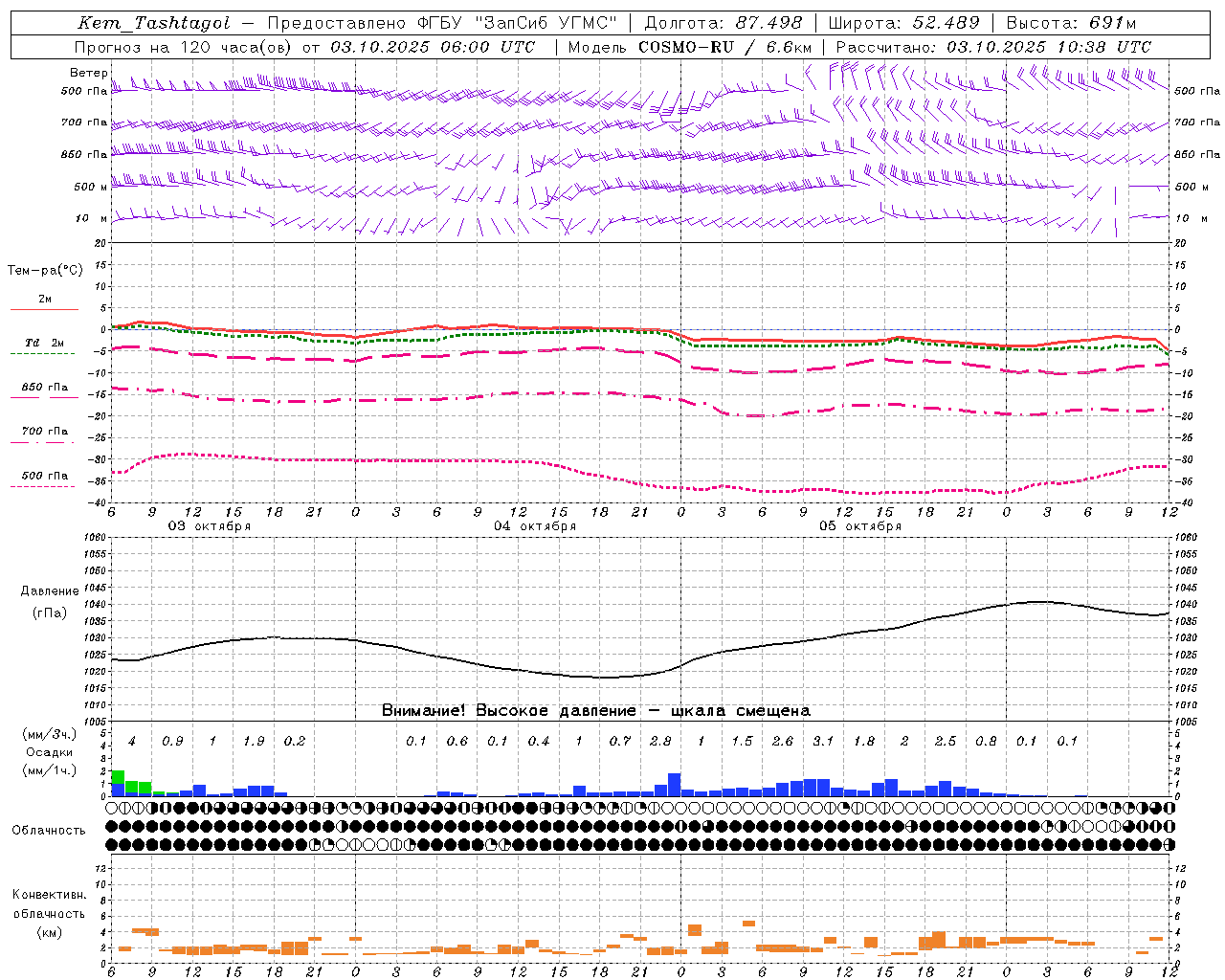Click the Рассчитано: 03.10.2025 10:38 UTC timestamp
Screen dimensions: 1225x980
(x=993, y=47)
